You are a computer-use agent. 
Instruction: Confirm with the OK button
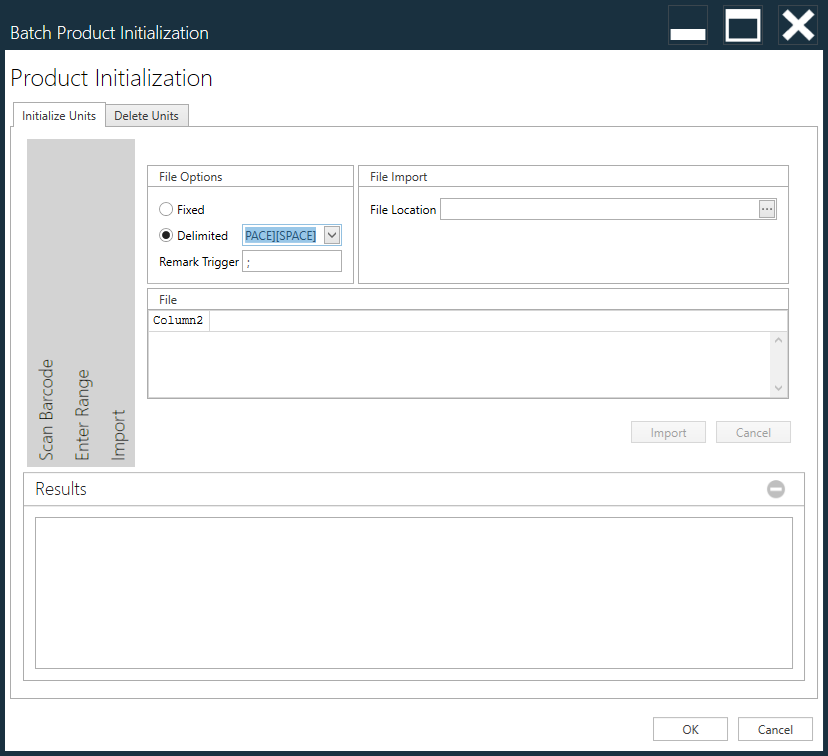click(690, 729)
